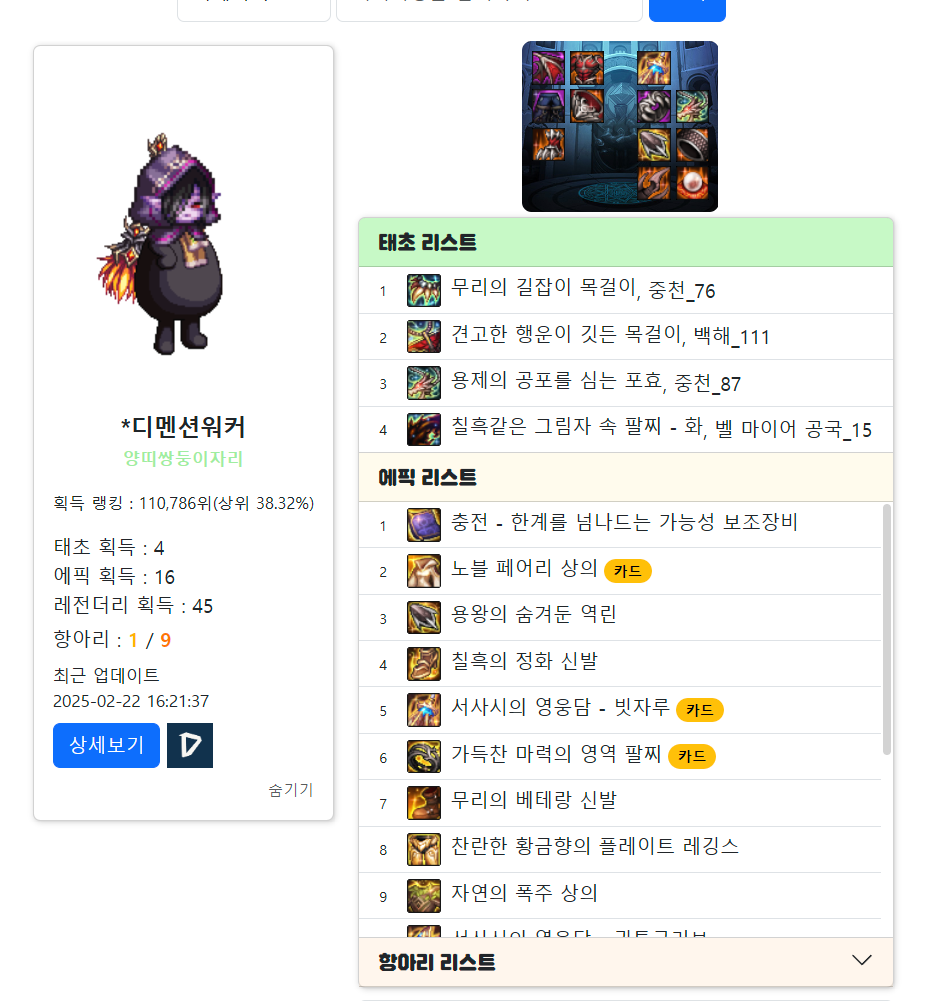Collapse the 에픽 리스트 header
Viewport: 945px width, 1001px height.
coord(626,478)
